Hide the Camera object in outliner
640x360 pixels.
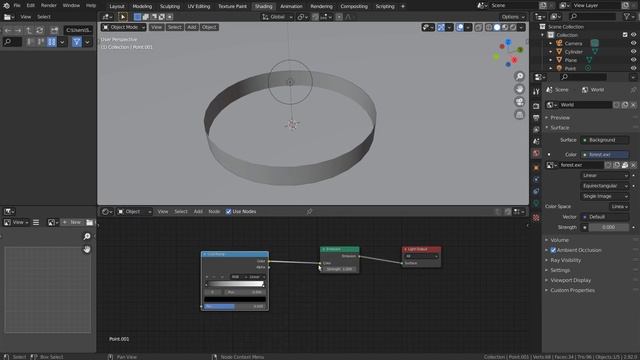tap(633, 43)
